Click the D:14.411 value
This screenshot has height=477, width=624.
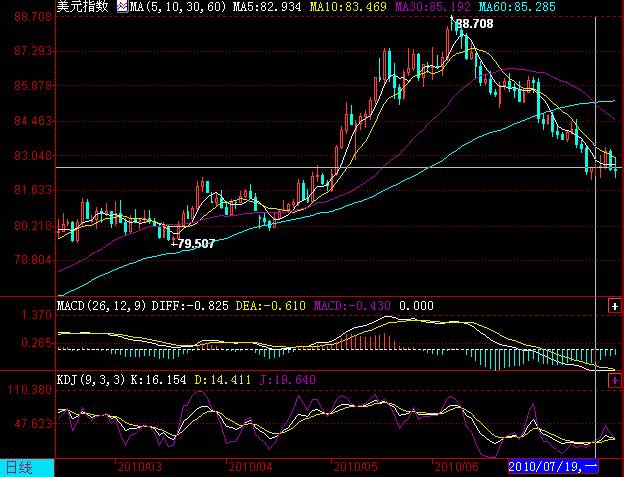(223, 380)
